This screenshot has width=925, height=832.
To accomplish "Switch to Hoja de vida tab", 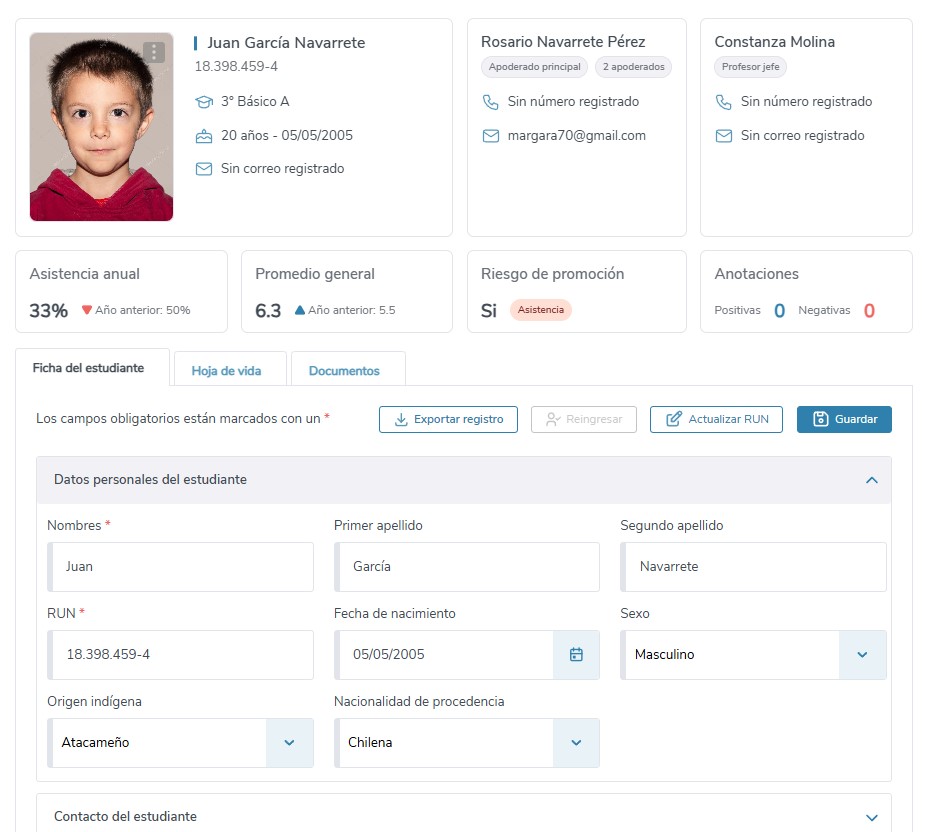I will [x=227, y=371].
